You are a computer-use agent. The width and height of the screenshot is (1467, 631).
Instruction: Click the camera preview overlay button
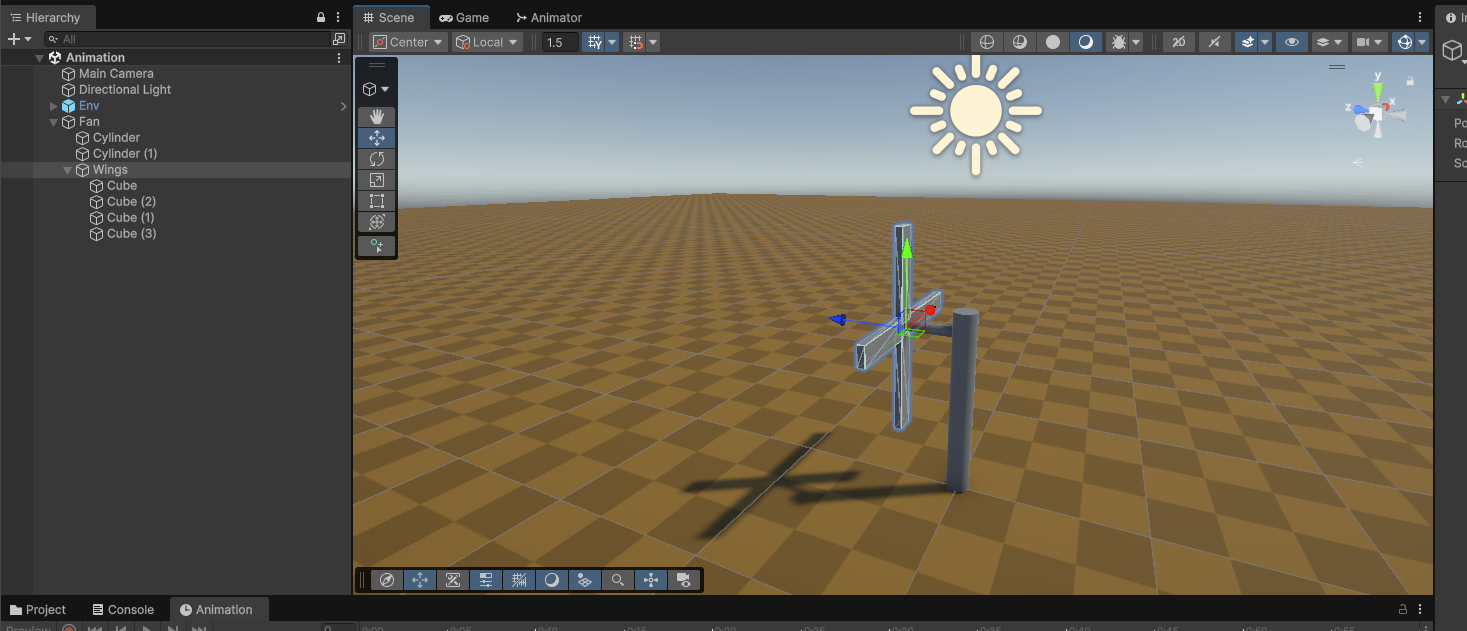click(684, 580)
